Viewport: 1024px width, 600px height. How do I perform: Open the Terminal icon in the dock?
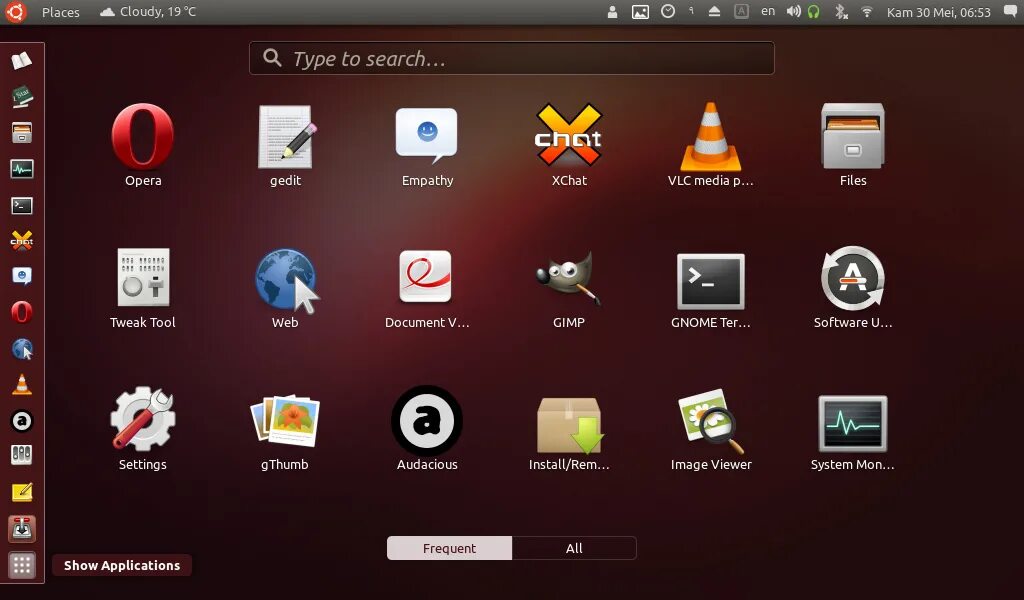[x=22, y=206]
